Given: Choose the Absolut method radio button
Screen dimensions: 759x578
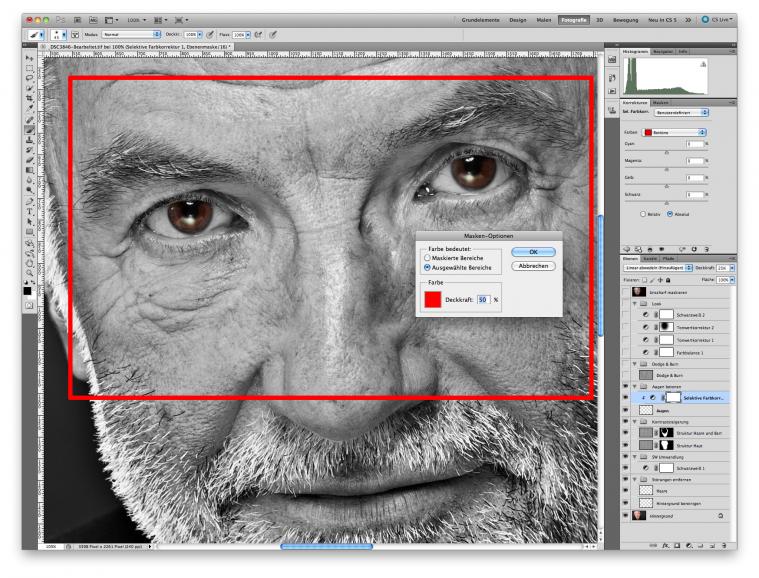Looking at the screenshot, I should click(670, 214).
